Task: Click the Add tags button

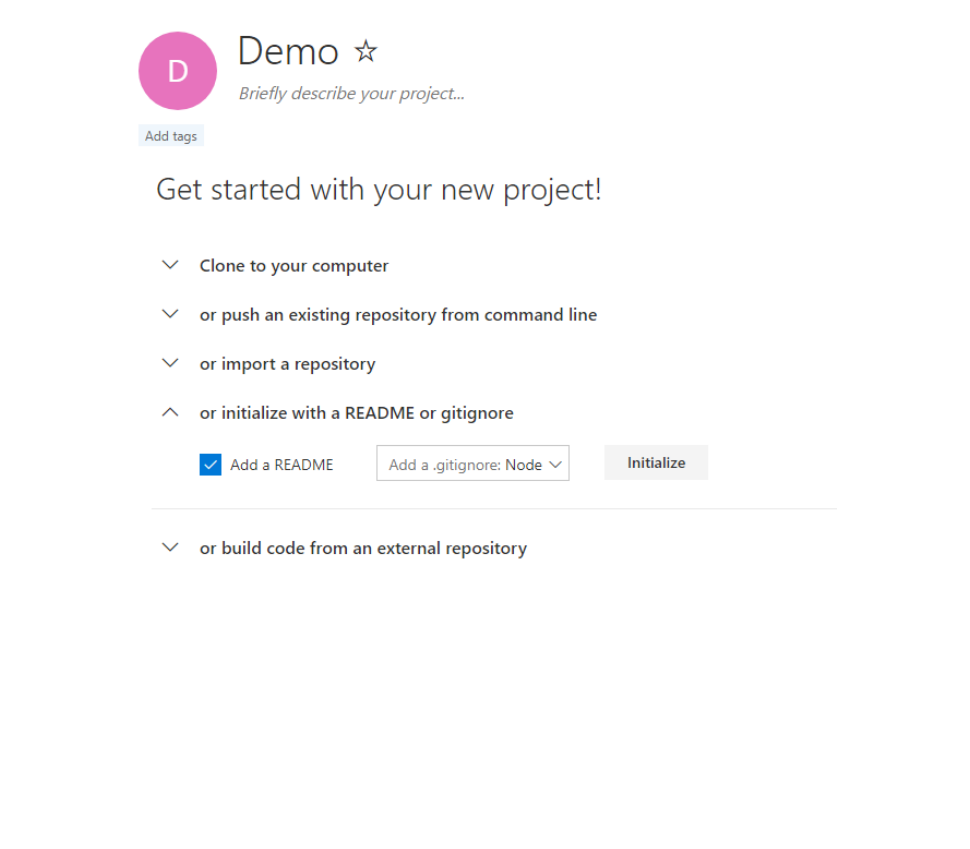Action: 171,136
